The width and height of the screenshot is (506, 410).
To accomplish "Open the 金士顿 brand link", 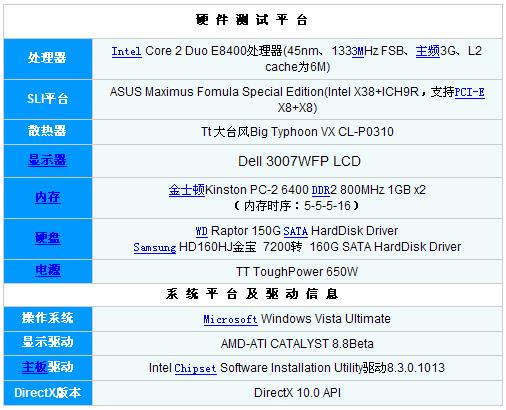I will 186,190.
